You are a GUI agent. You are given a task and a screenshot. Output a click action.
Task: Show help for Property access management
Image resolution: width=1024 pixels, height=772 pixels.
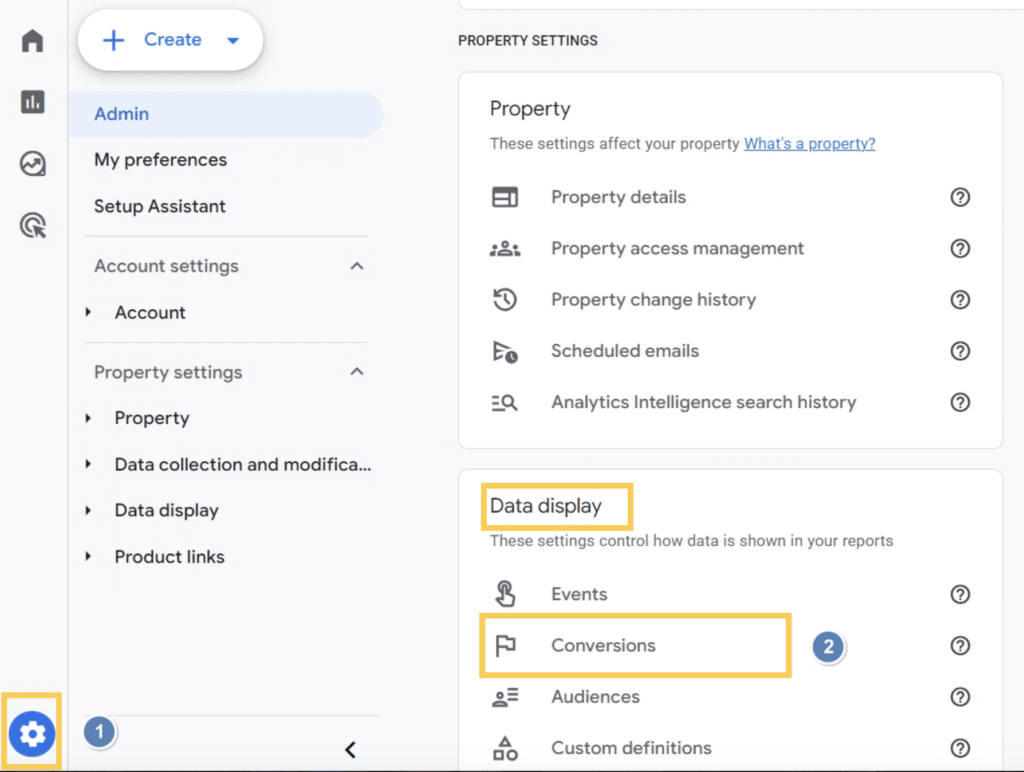[x=960, y=249]
